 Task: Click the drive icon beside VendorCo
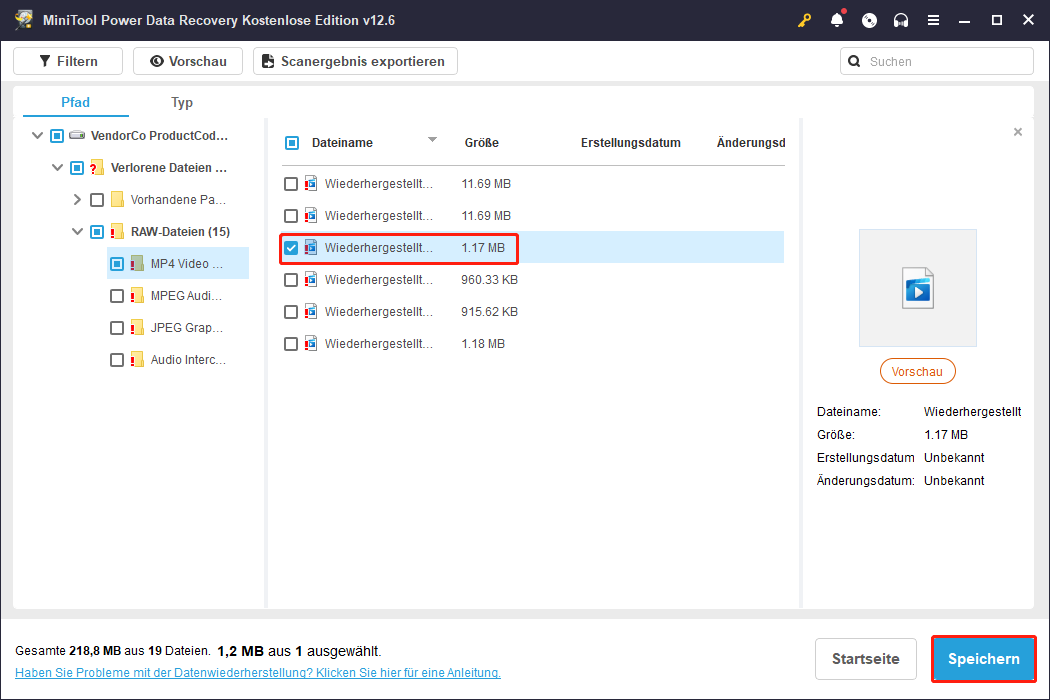[77, 135]
